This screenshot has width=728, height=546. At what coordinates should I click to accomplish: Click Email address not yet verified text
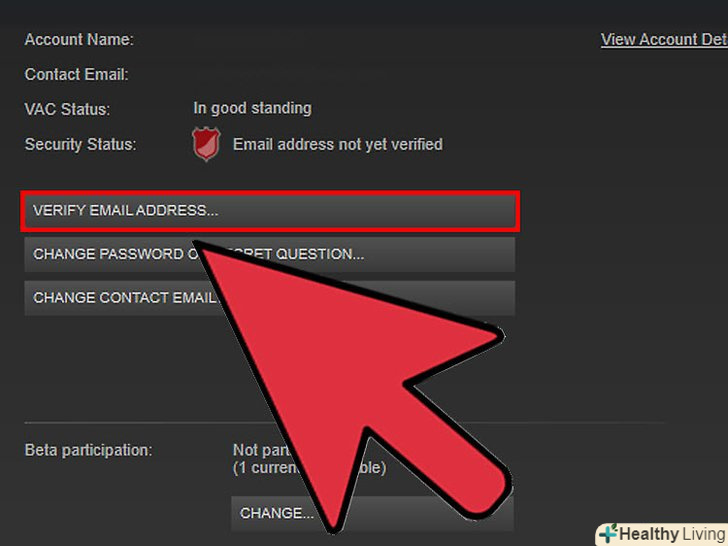pyautogui.click(x=338, y=144)
